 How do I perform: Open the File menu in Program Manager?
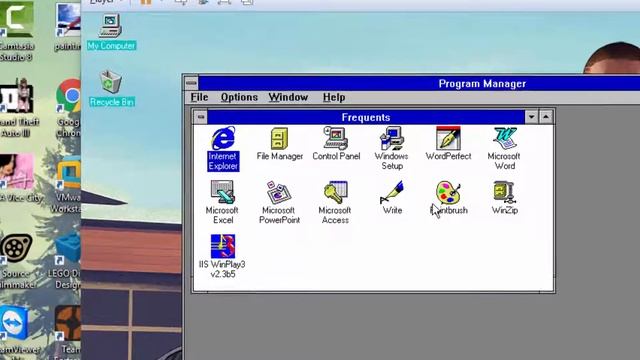point(199,97)
